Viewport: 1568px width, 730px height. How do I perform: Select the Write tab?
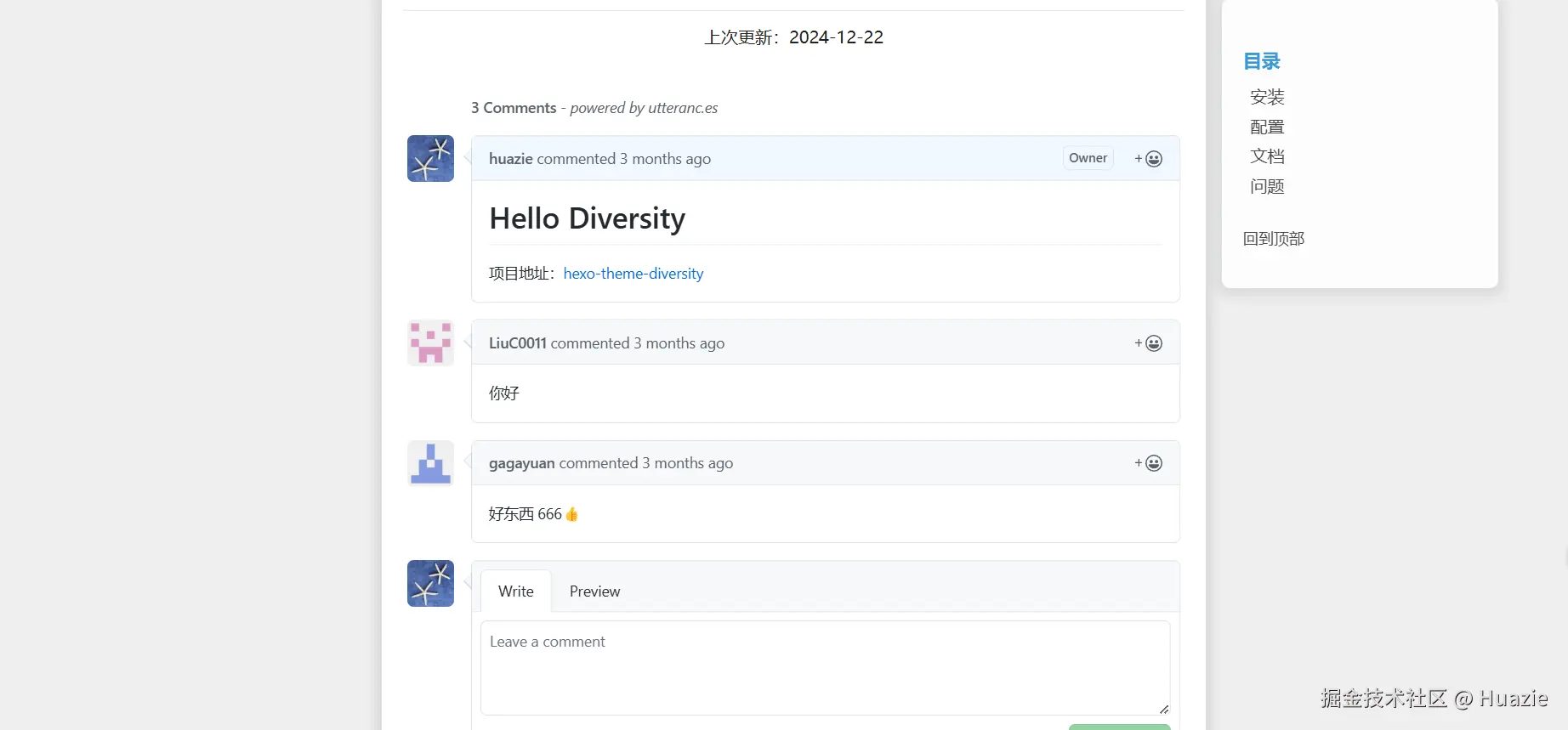point(515,591)
